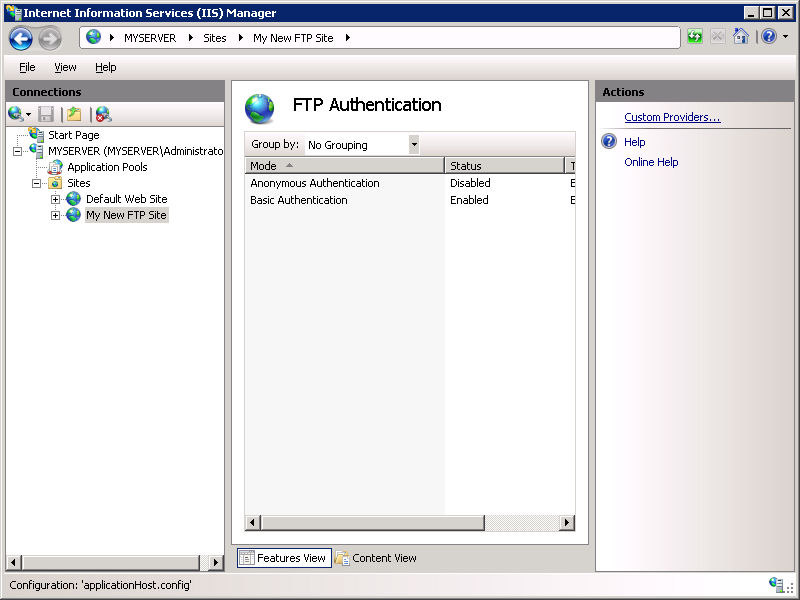
Task: Click the Create New Connection folder icon
Action: coord(72,113)
